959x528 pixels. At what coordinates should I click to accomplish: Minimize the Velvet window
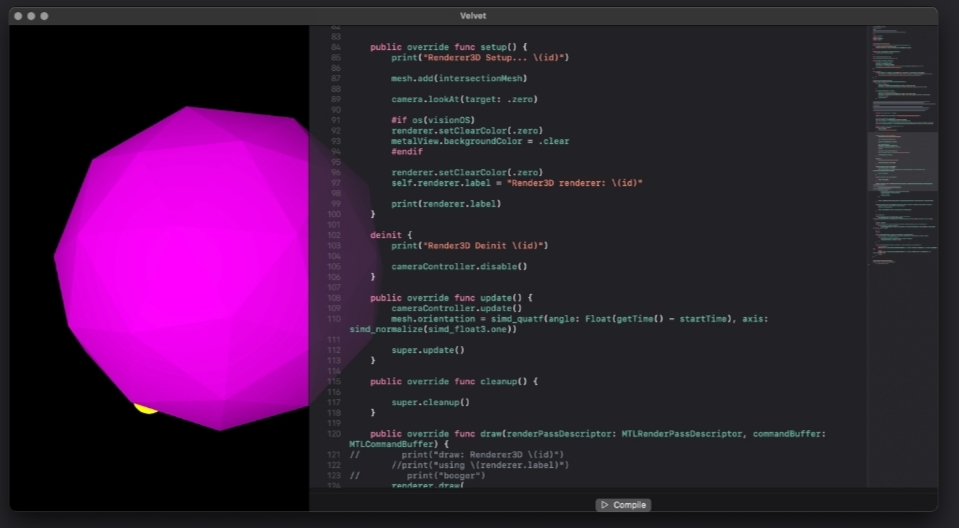[x=32, y=16]
